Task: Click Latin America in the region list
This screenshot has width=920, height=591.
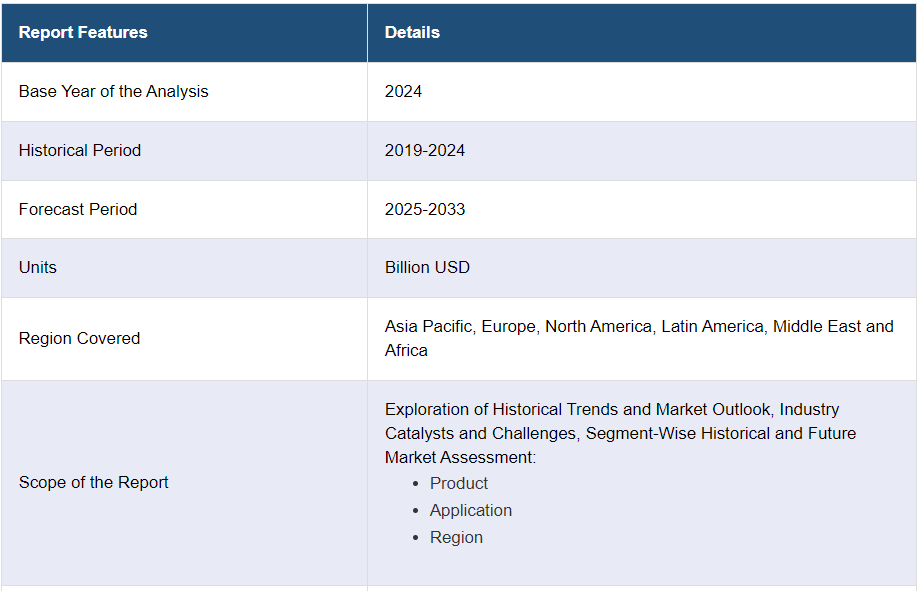Action: pyautogui.click(x=716, y=326)
